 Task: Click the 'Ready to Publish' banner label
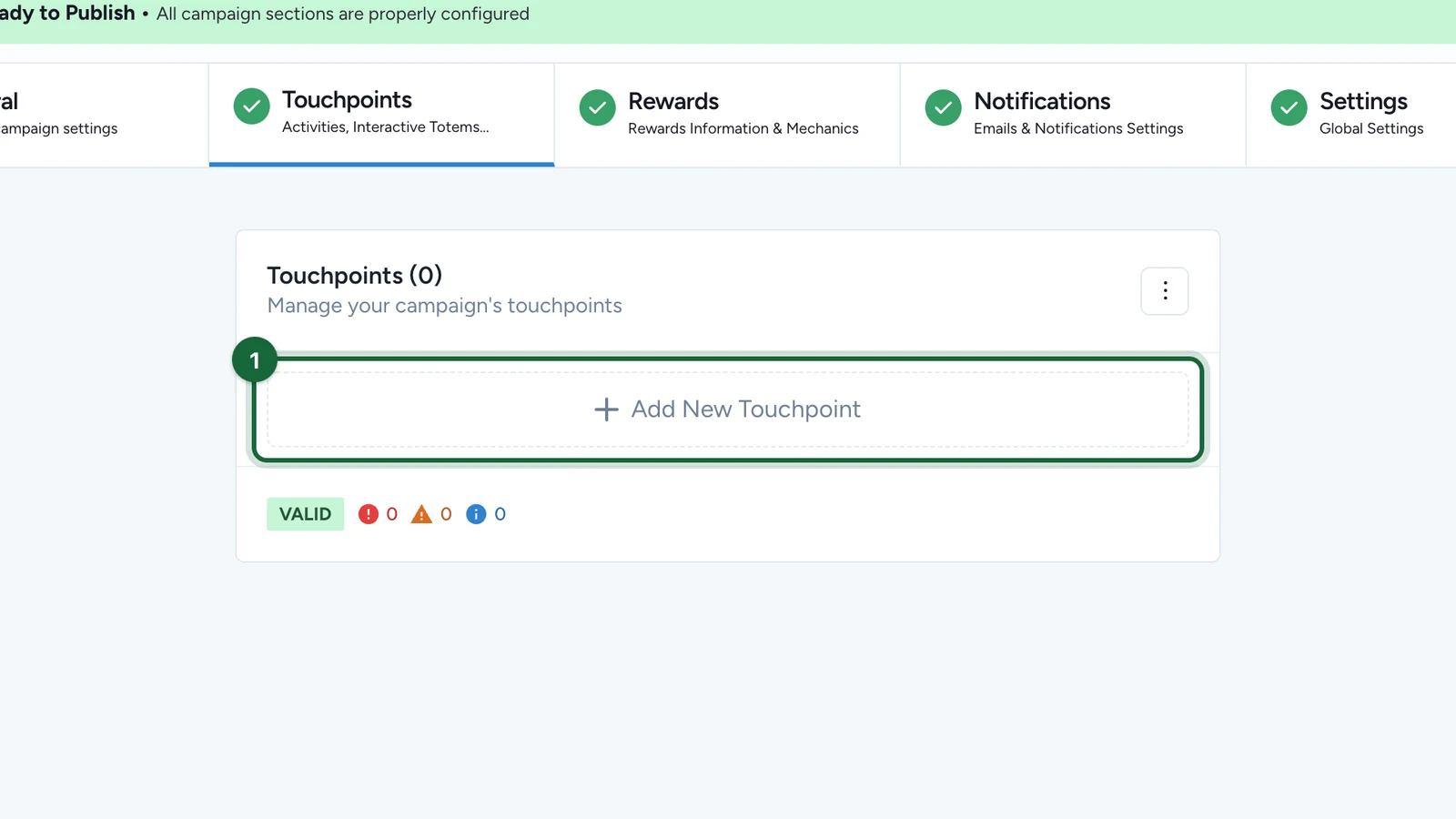67,13
